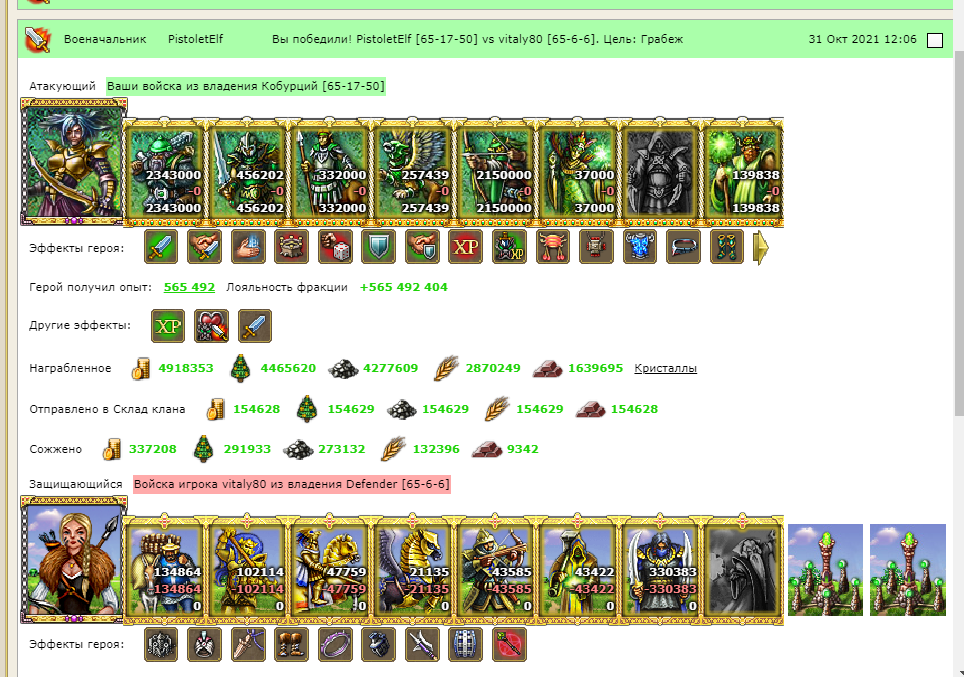Click the red XP hero effect icon
Viewport: 964px width, 677px height.
coord(465,247)
